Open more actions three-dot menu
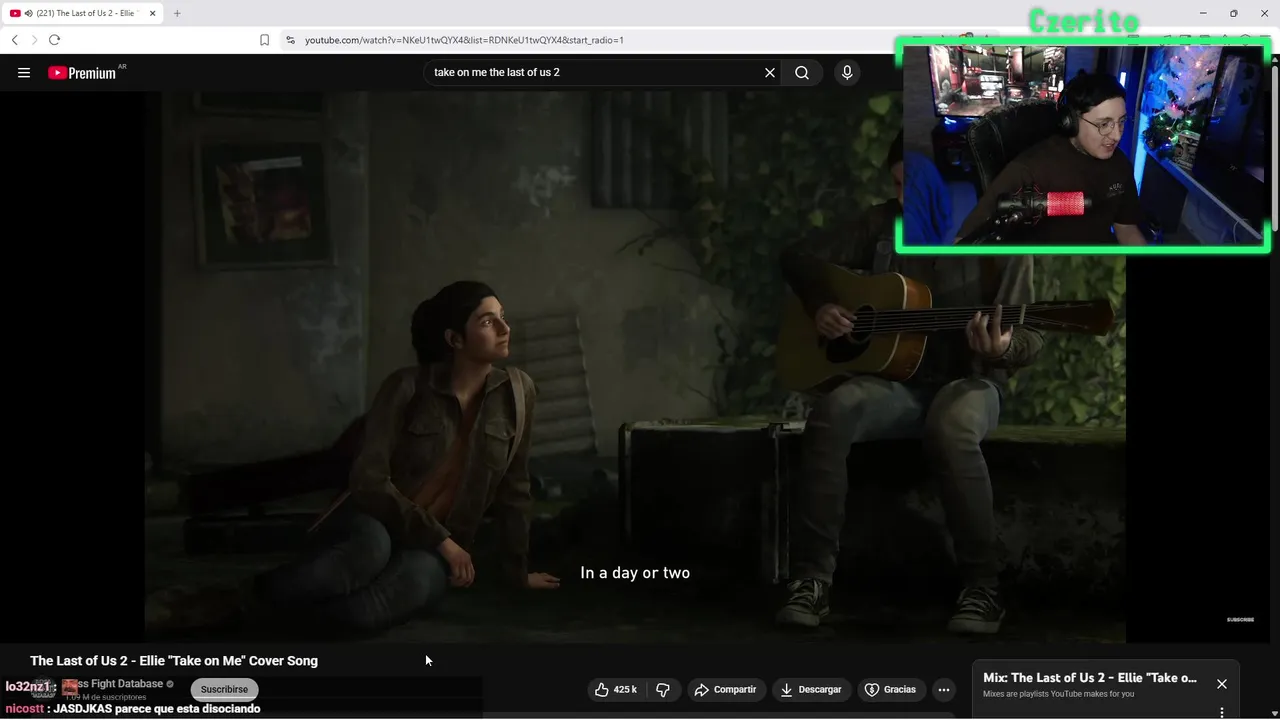The image size is (1280, 720). coord(943,689)
